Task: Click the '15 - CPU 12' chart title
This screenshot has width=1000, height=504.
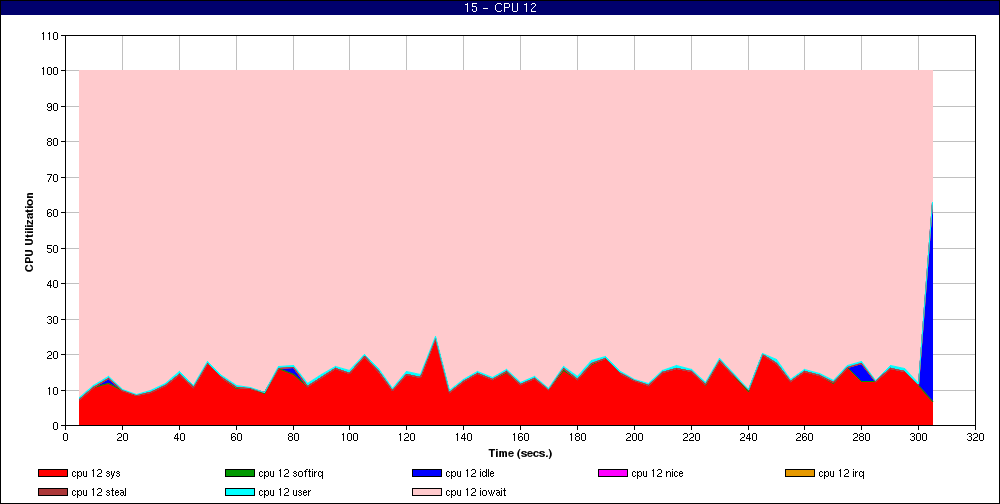Action: tap(499, 8)
